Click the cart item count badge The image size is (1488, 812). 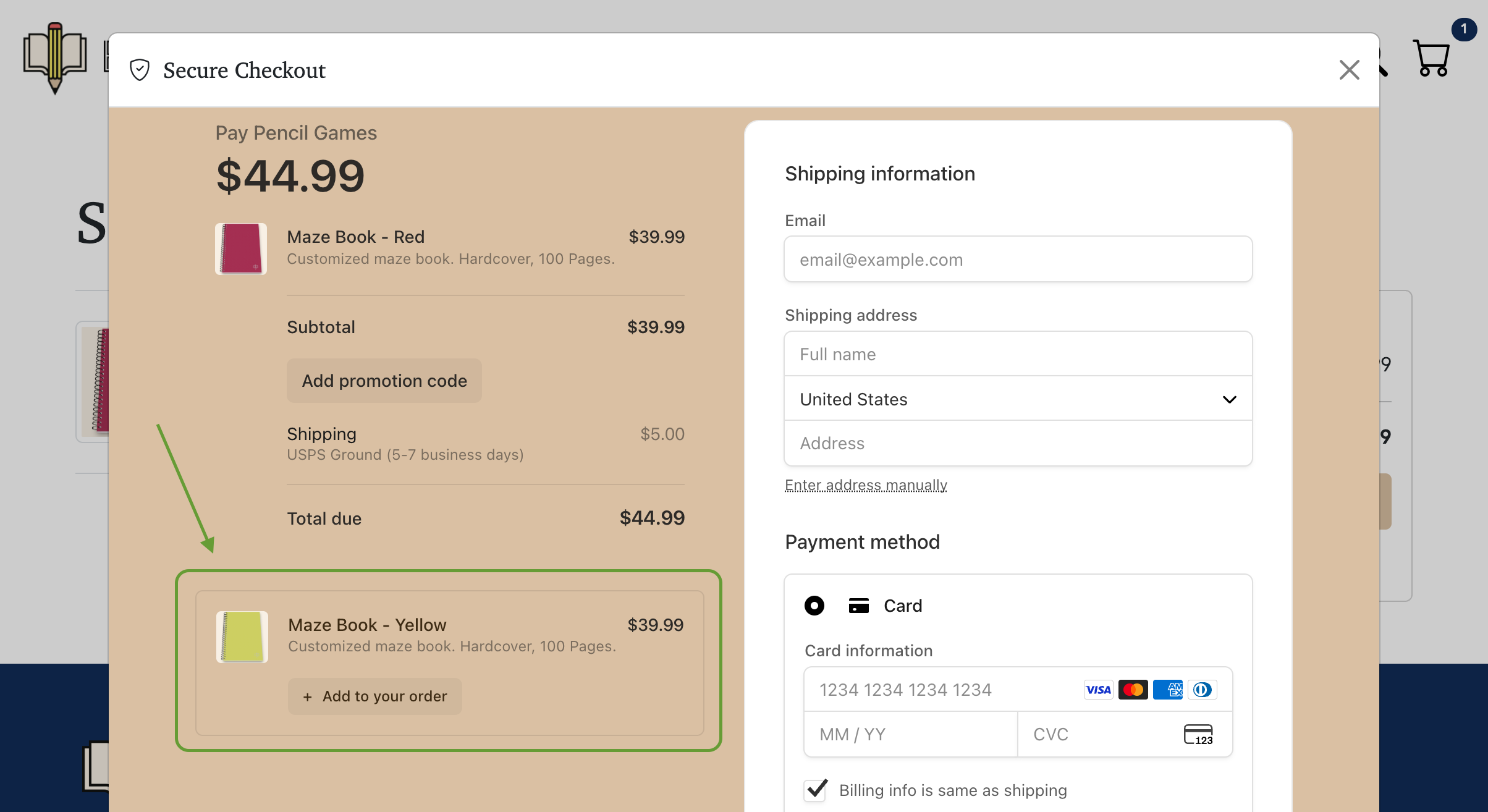(1464, 29)
